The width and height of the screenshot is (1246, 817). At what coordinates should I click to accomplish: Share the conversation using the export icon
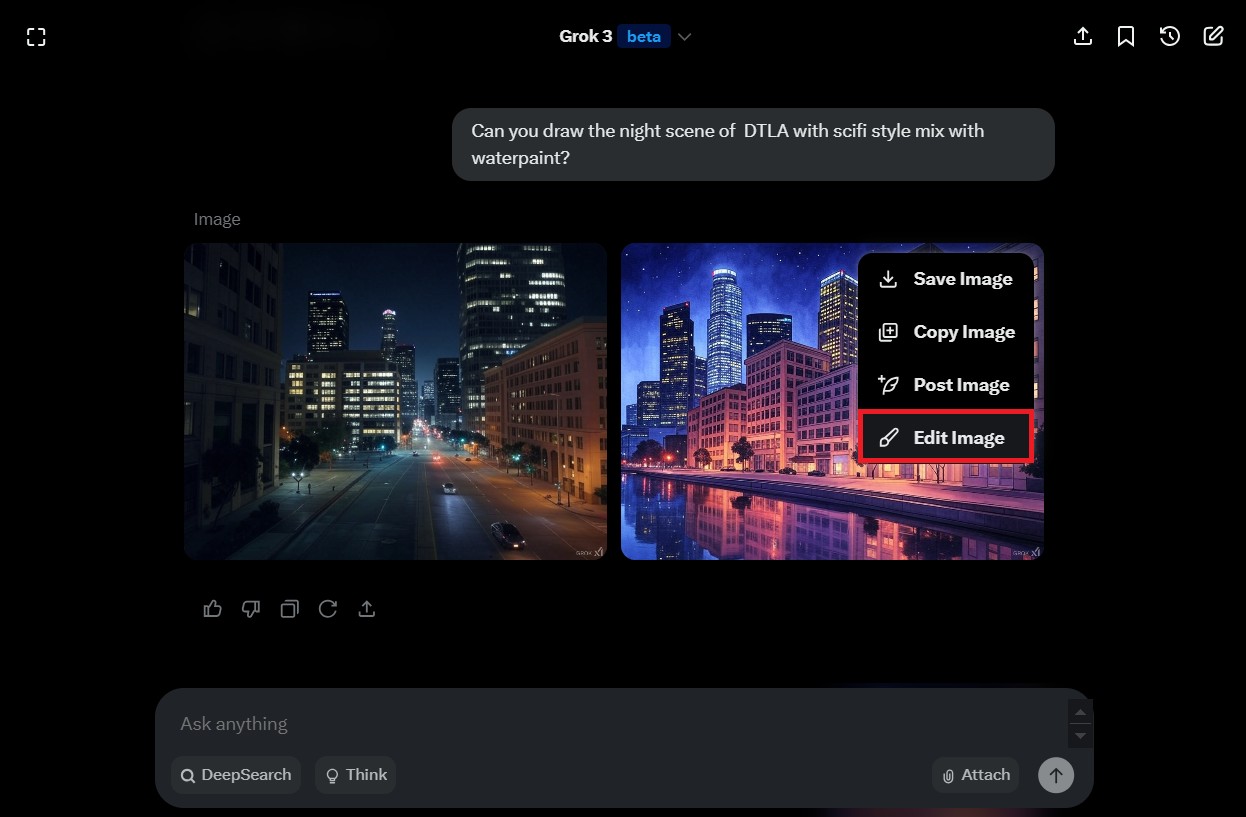point(1082,36)
